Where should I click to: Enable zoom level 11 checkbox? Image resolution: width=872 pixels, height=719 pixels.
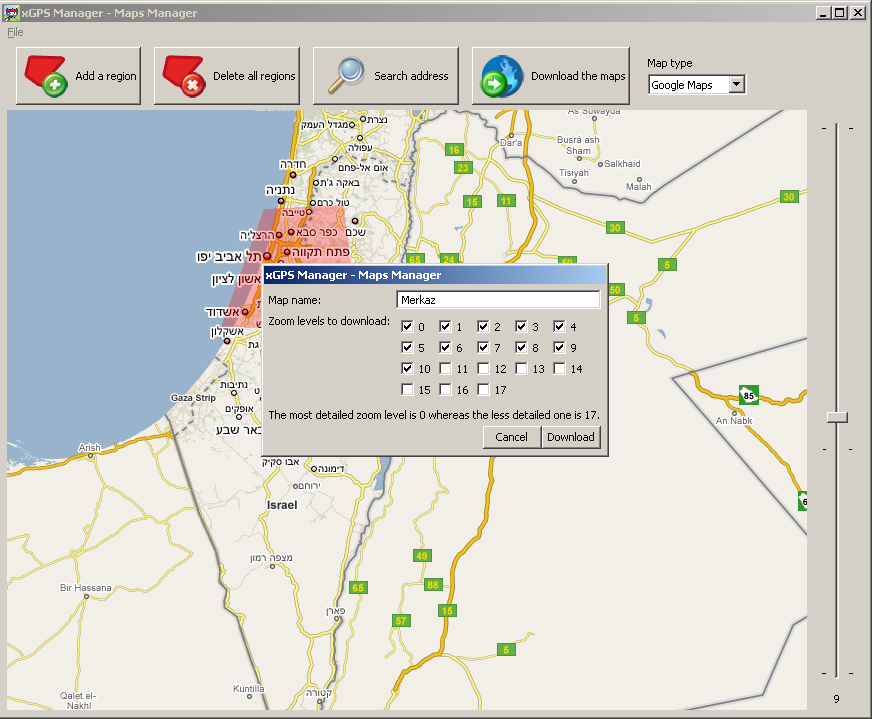(445, 369)
